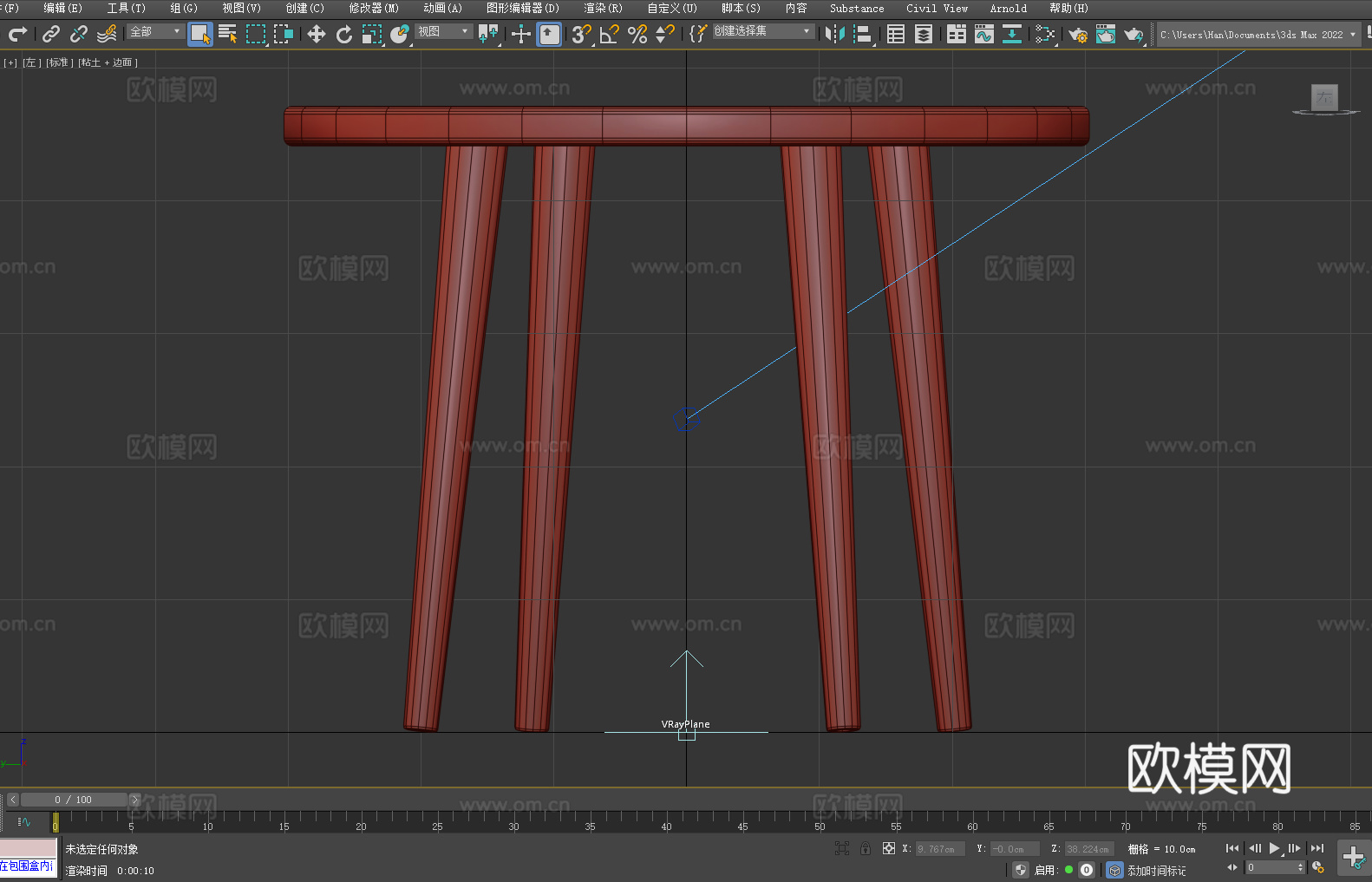Open Select by Name list icon
The image size is (1372, 882).
[x=228, y=34]
